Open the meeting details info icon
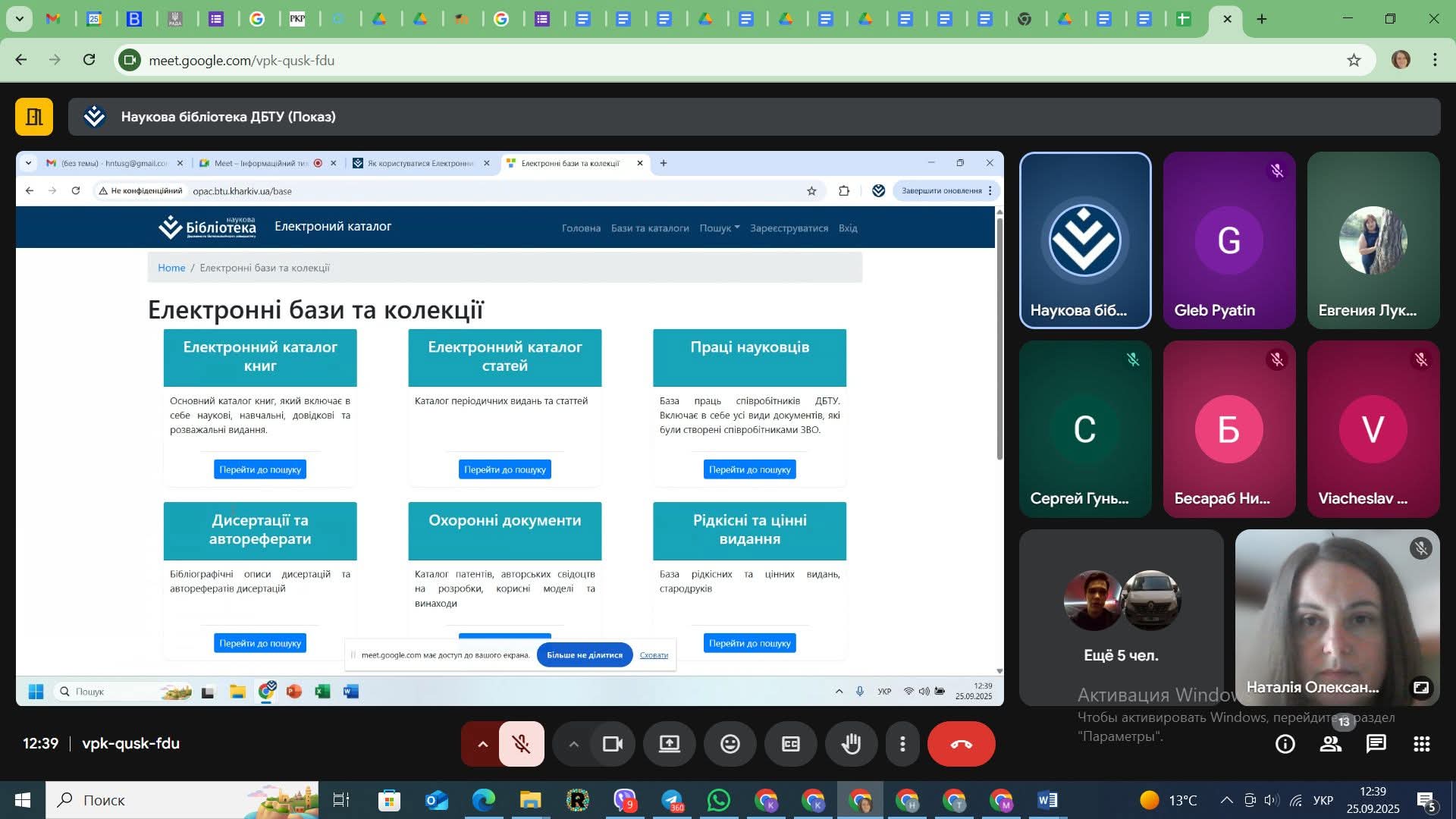Viewport: 1456px width, 819px height. [1285, 744]
